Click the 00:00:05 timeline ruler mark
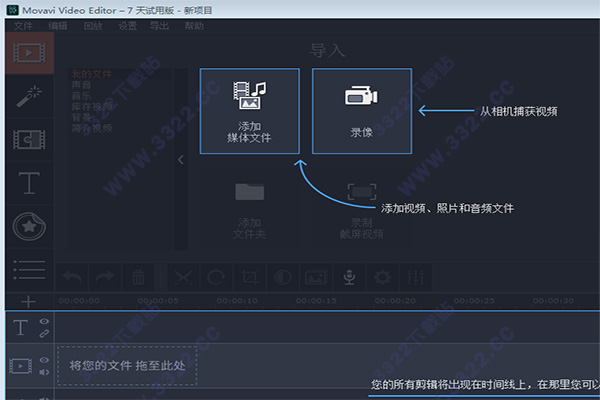This screenshot has height=400, width=600. coord(158,301)
